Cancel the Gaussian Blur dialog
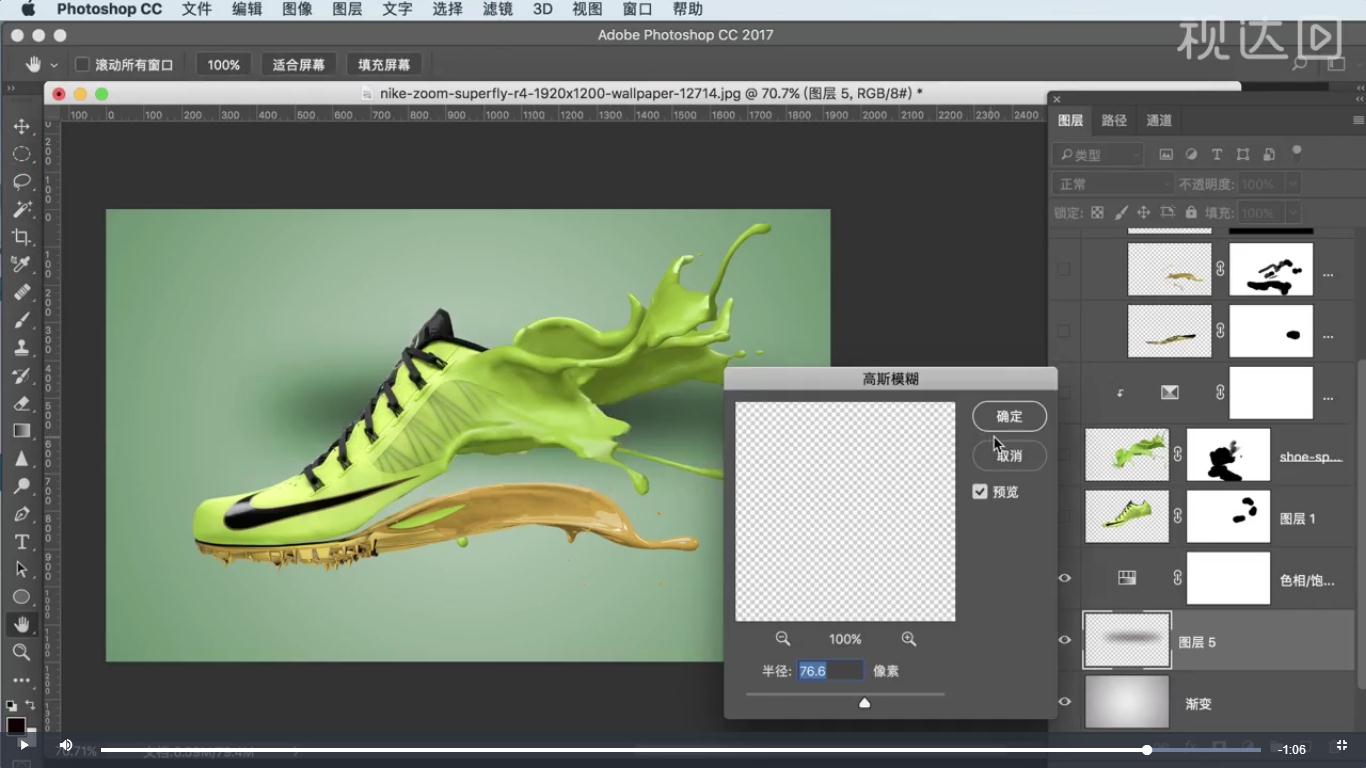This screenshot has width=1366, height=768. pyautogui.click(x=1010, y=456)
